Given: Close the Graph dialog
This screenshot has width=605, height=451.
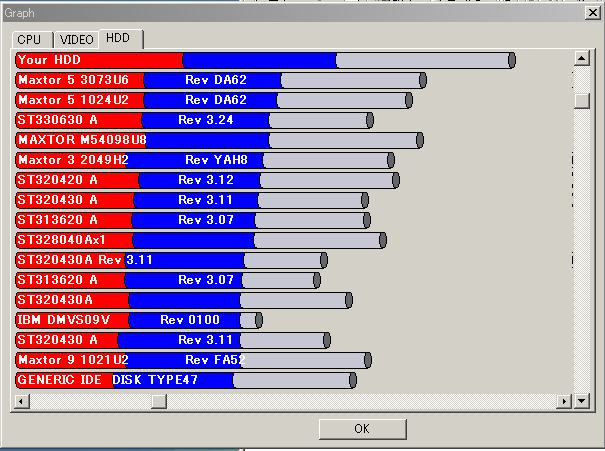Looking at the screenshot, I should click(x=592, y=13).
